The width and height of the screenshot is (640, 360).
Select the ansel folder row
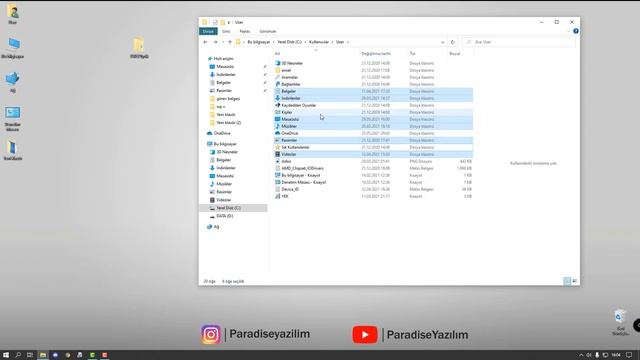tap(374, 70)
